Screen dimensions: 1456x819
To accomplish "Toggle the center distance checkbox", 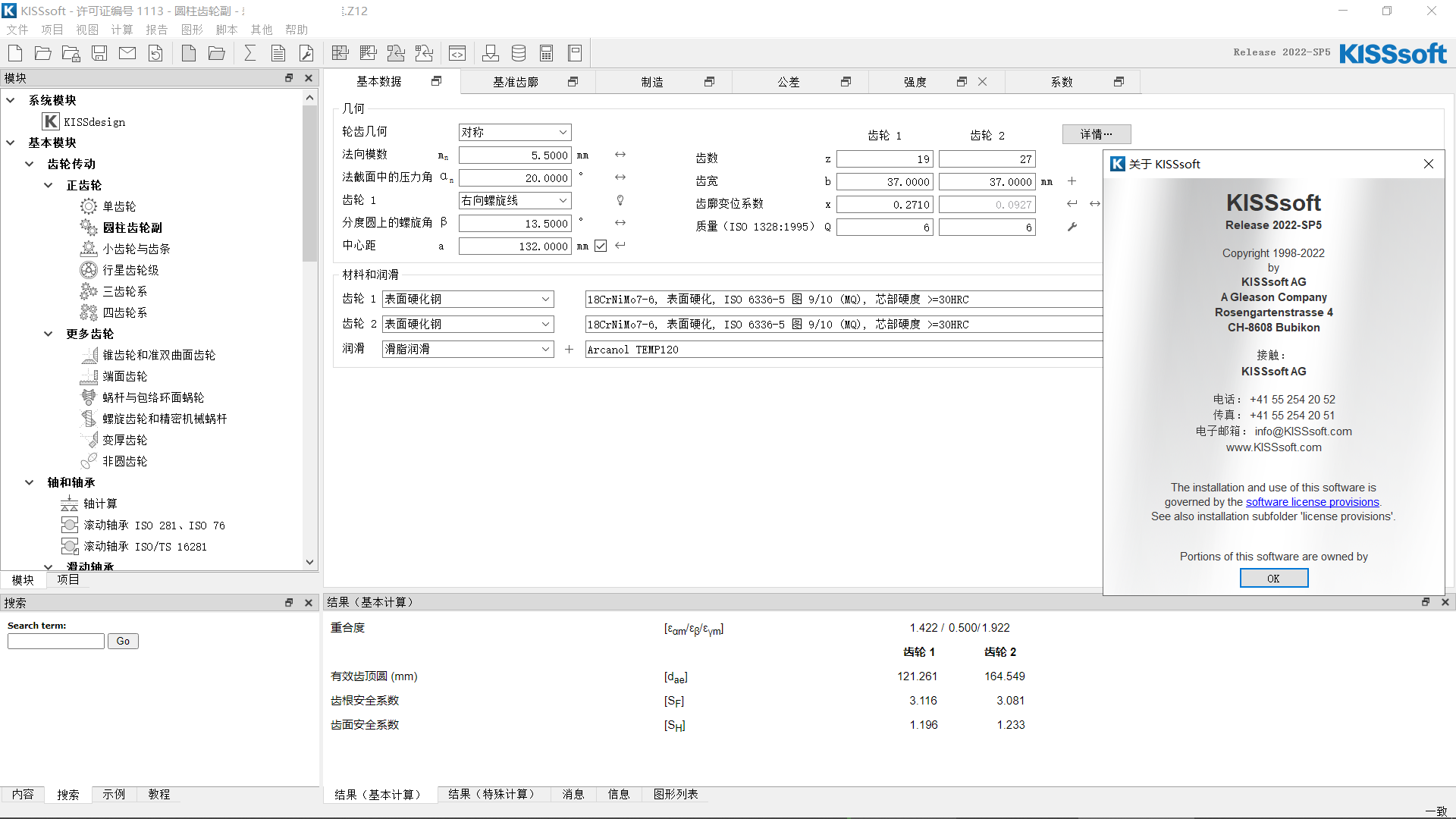I will coord(601,246).
